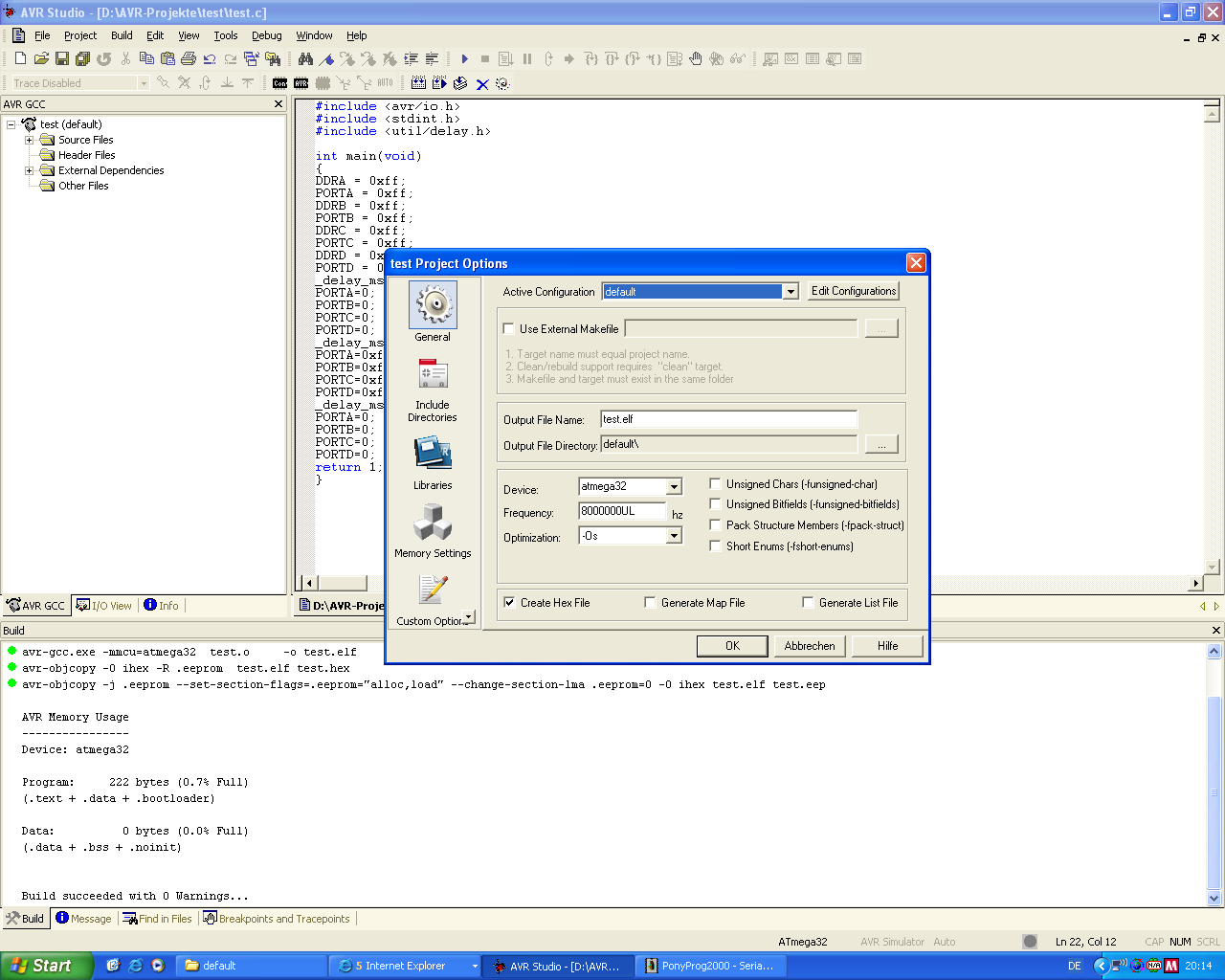
Task: Enable Use External Makefile checkbox
Action: coord(508,328)
